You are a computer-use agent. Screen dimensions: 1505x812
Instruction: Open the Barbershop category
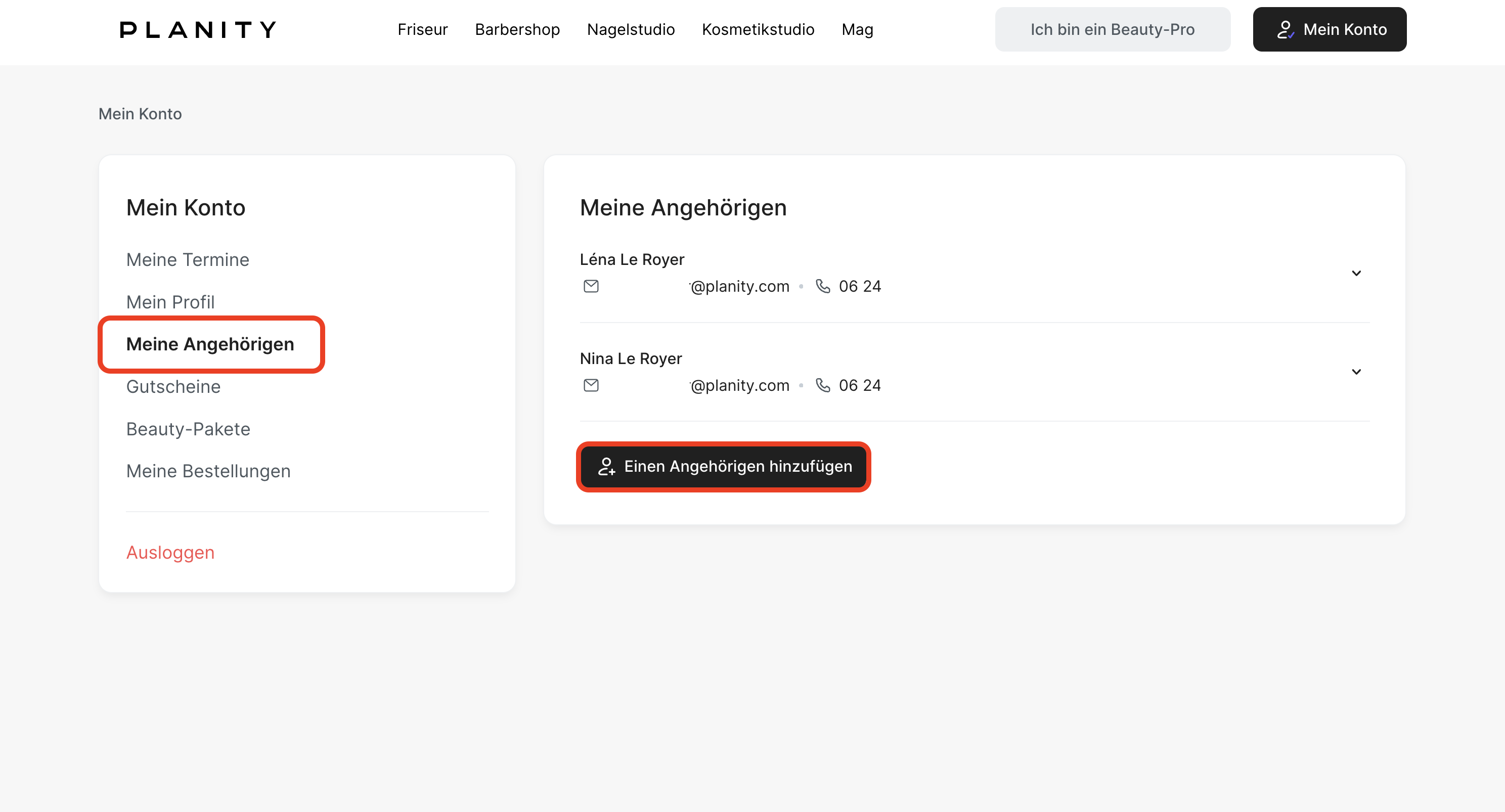517,29
